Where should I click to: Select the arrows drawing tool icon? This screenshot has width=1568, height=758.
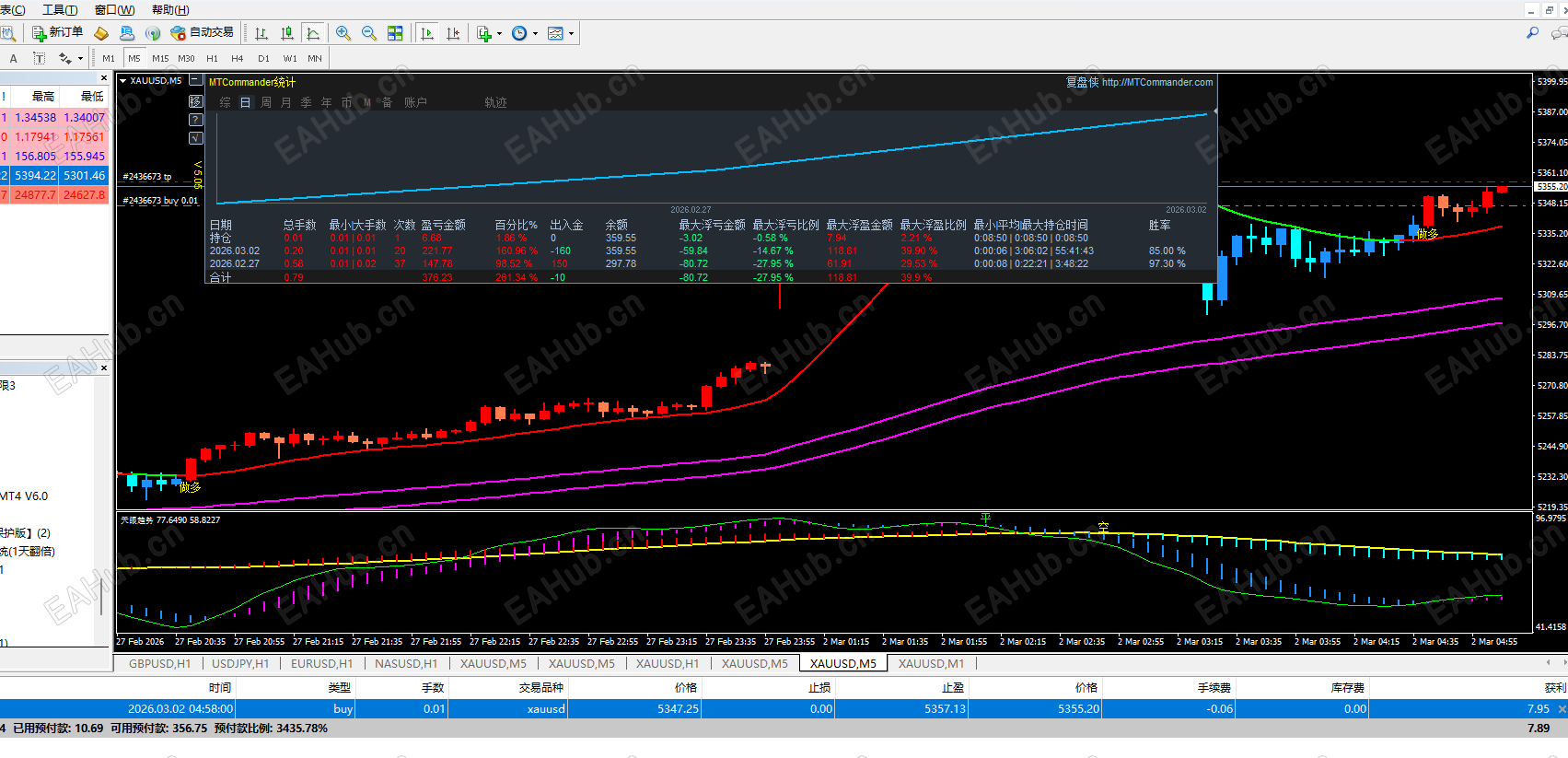pyautogui.click(x=64, y=58)
